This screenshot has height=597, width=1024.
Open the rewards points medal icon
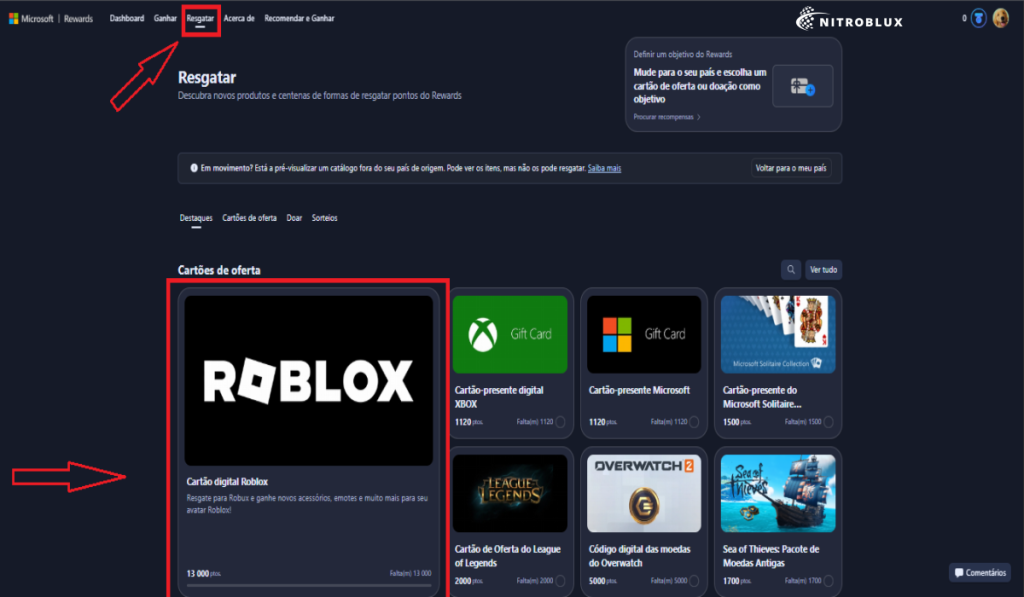(x=978, y=18)
